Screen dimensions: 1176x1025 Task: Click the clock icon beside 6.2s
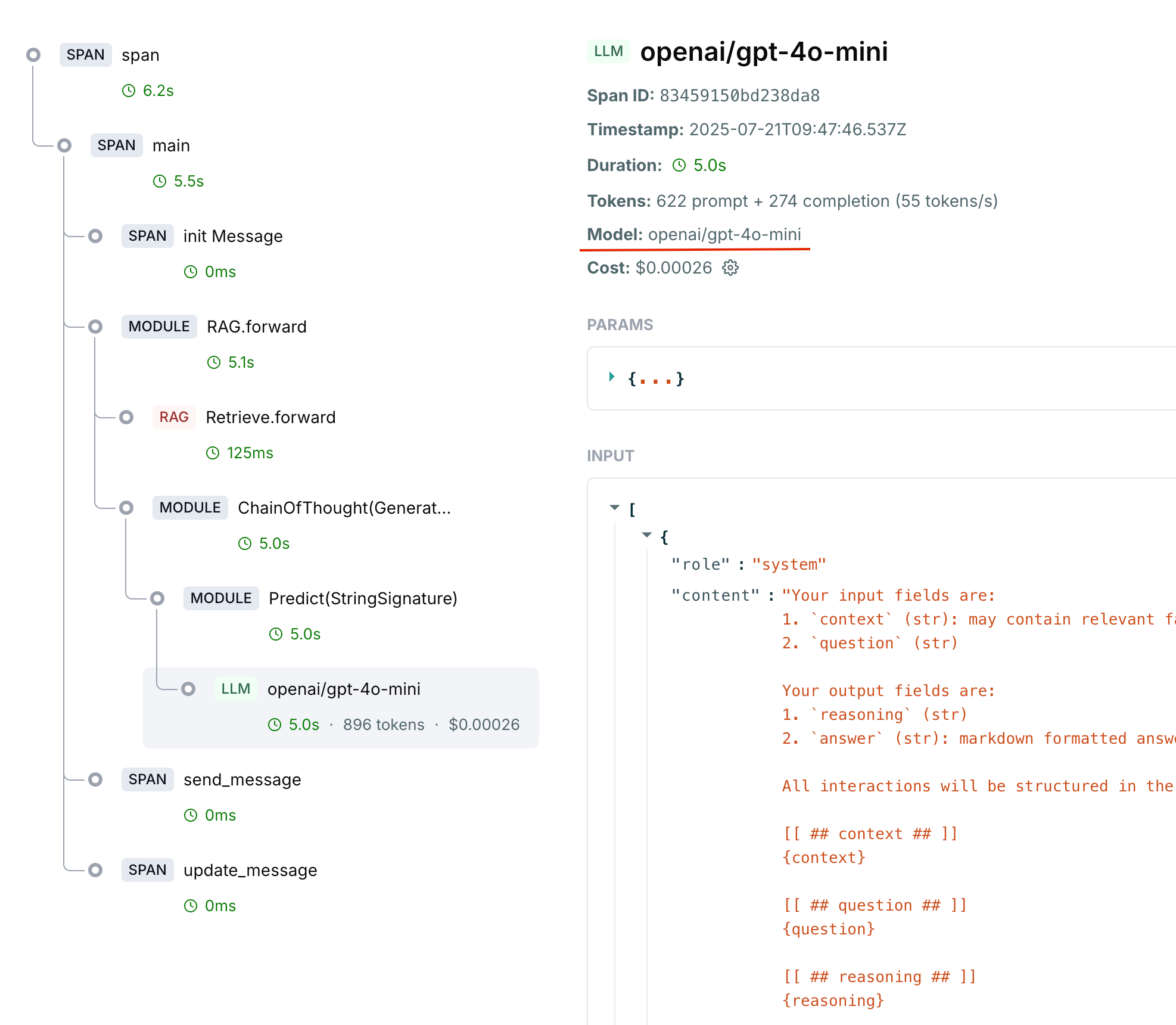click(129, 91)
